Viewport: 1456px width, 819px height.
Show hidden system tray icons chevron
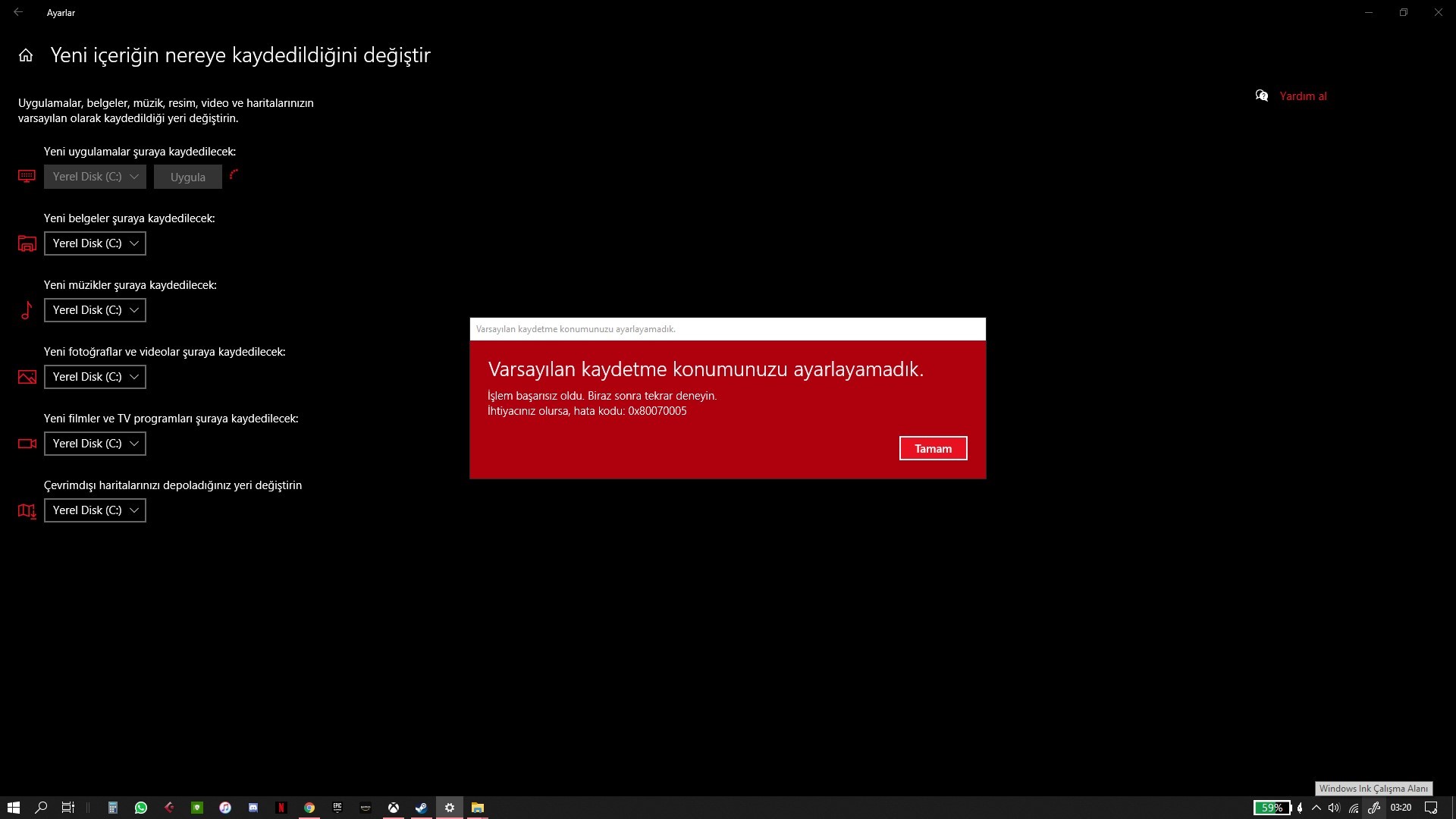pos(1316,808)
